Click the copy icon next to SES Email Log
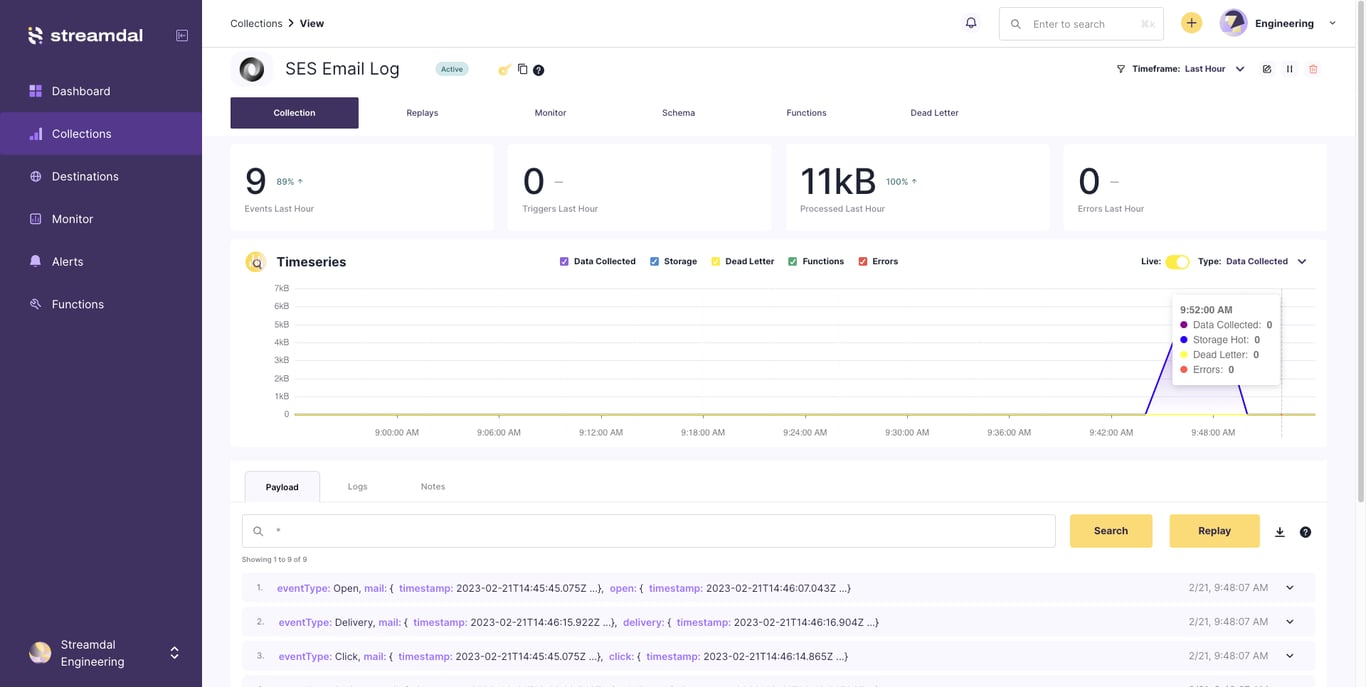 coord(522,69)
